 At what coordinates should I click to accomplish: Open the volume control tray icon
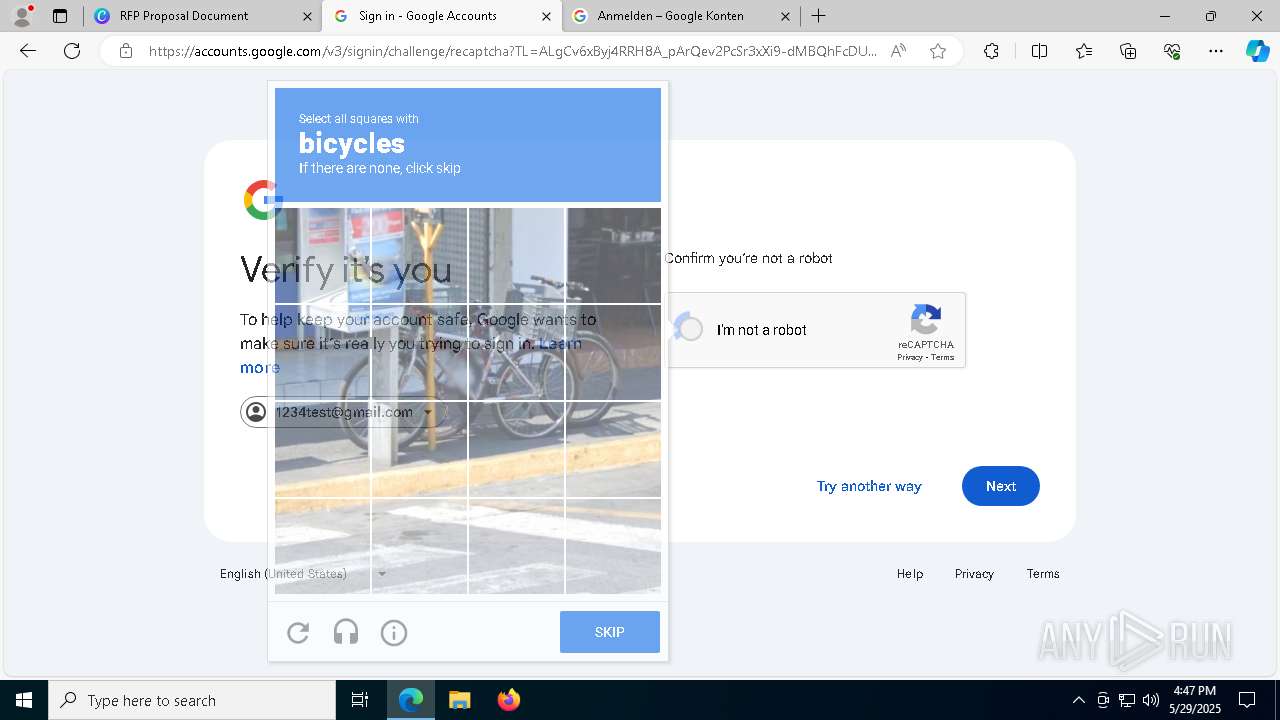click(x=1151, y=700)
